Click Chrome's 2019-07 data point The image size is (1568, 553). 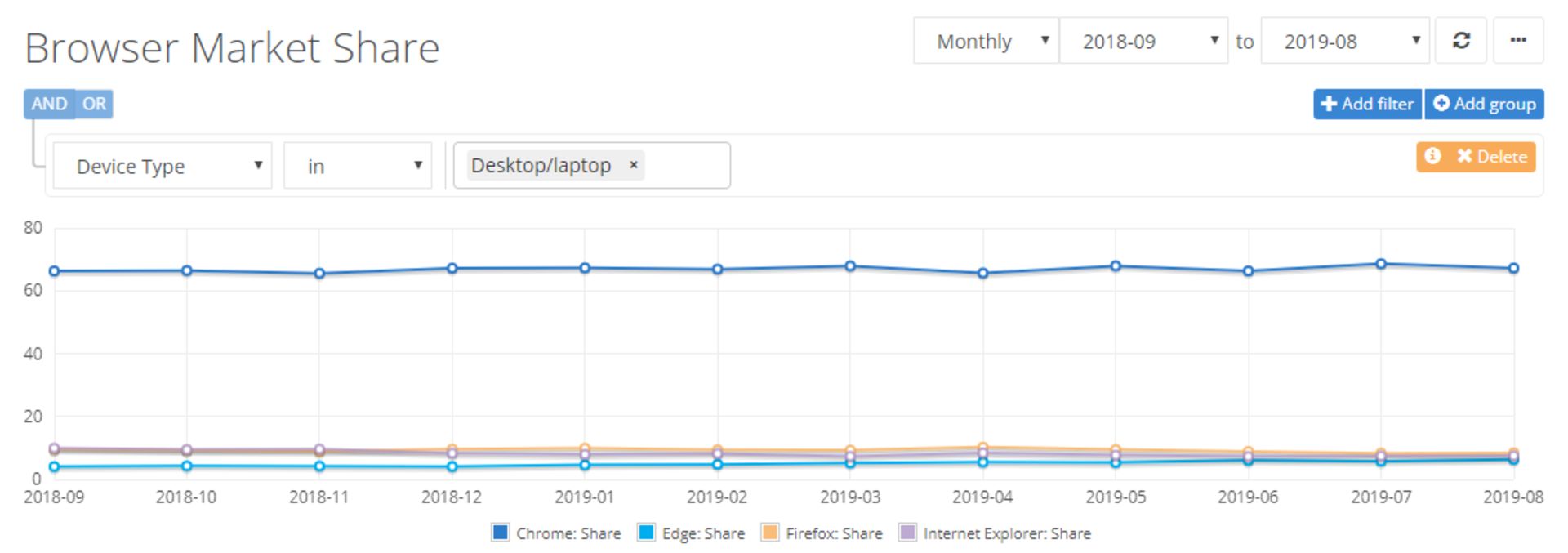tap(1381, 264)
